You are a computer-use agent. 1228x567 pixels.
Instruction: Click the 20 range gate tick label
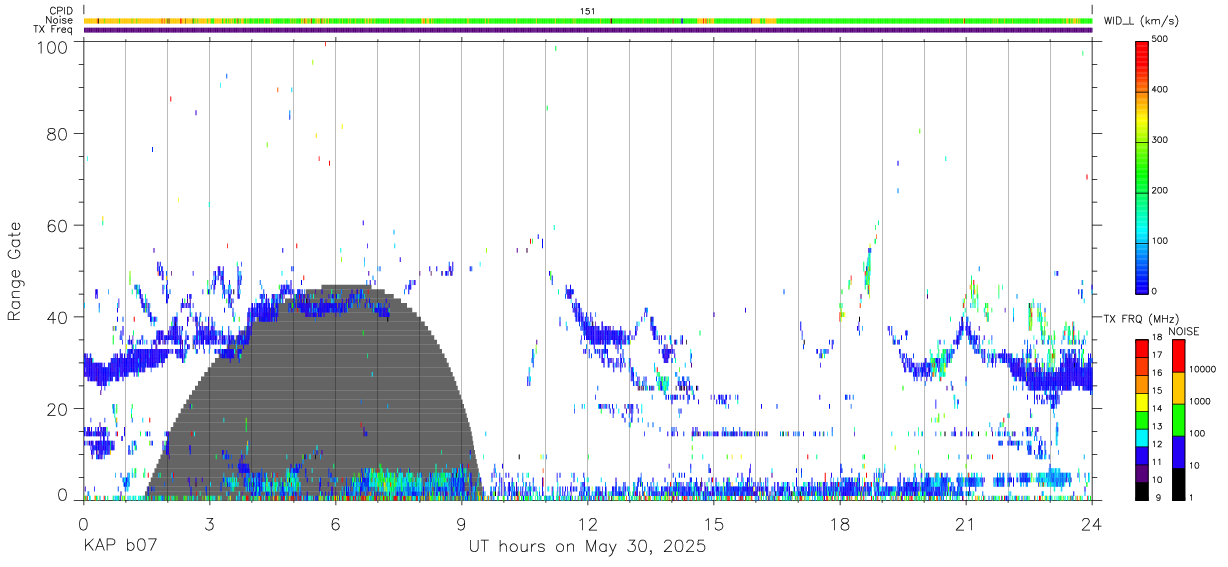point(58,409)
